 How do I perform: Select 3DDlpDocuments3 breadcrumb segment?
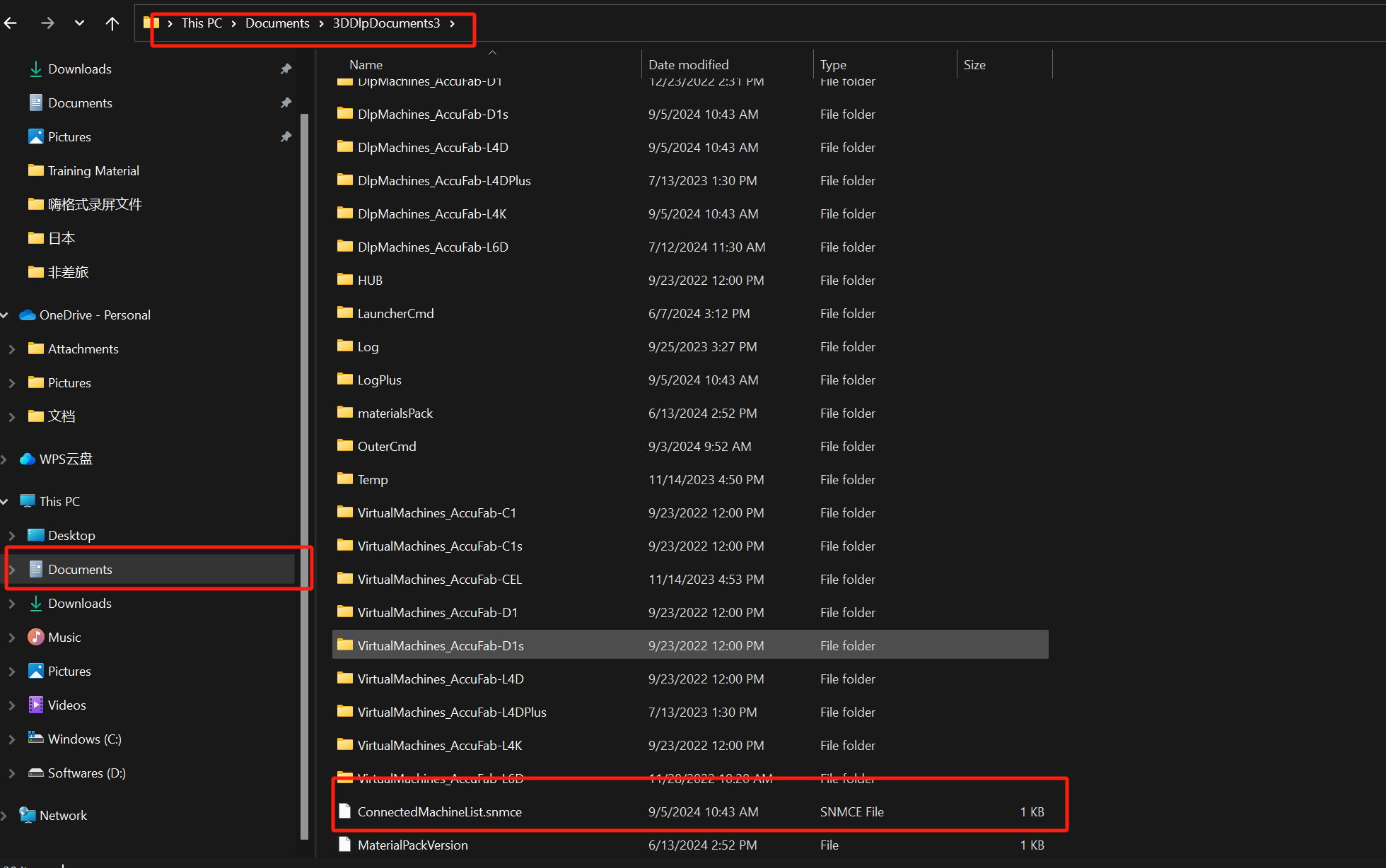pos(386,23)
